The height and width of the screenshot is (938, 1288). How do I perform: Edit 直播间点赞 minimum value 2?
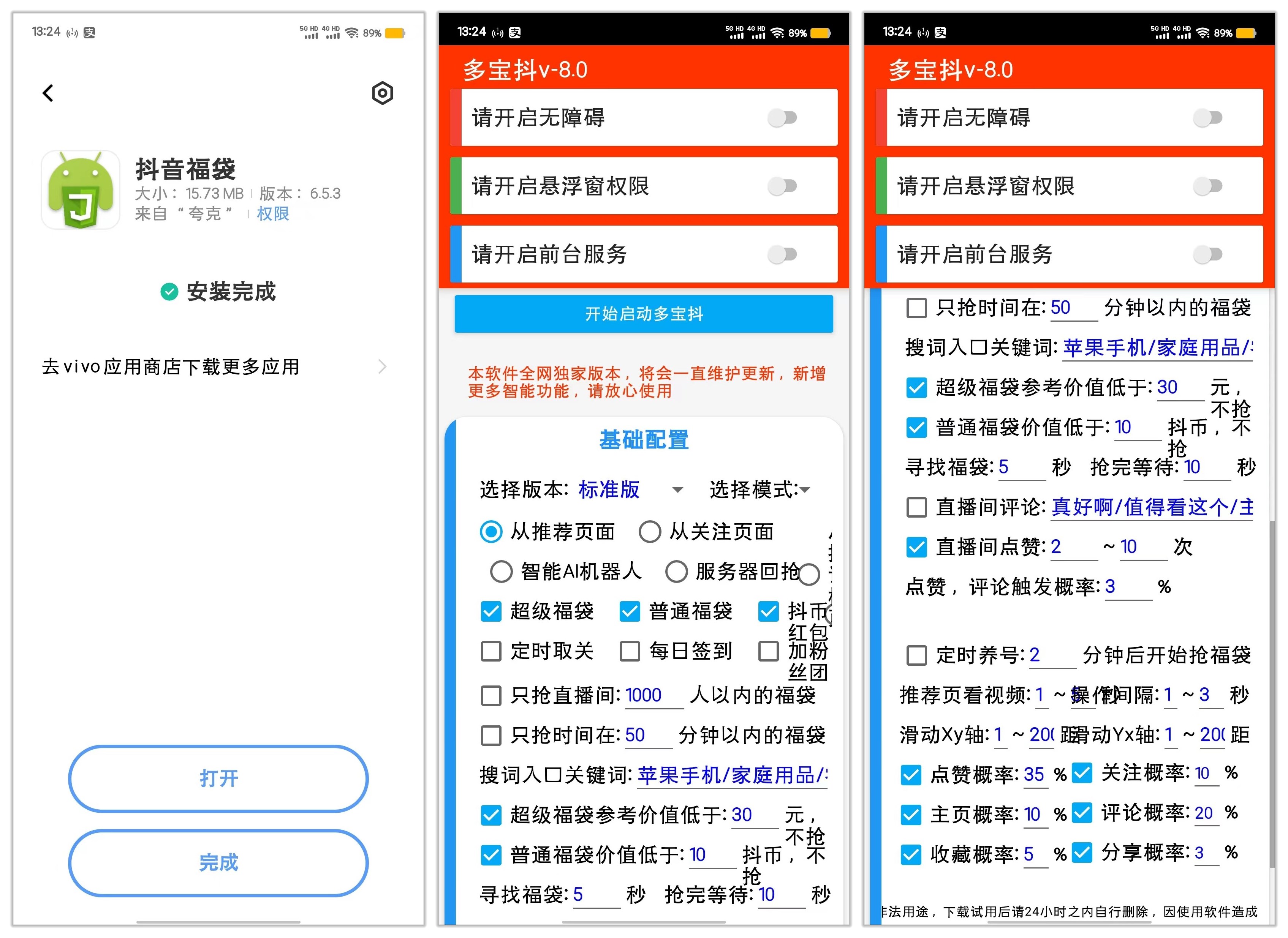(x=1074, y=547)
